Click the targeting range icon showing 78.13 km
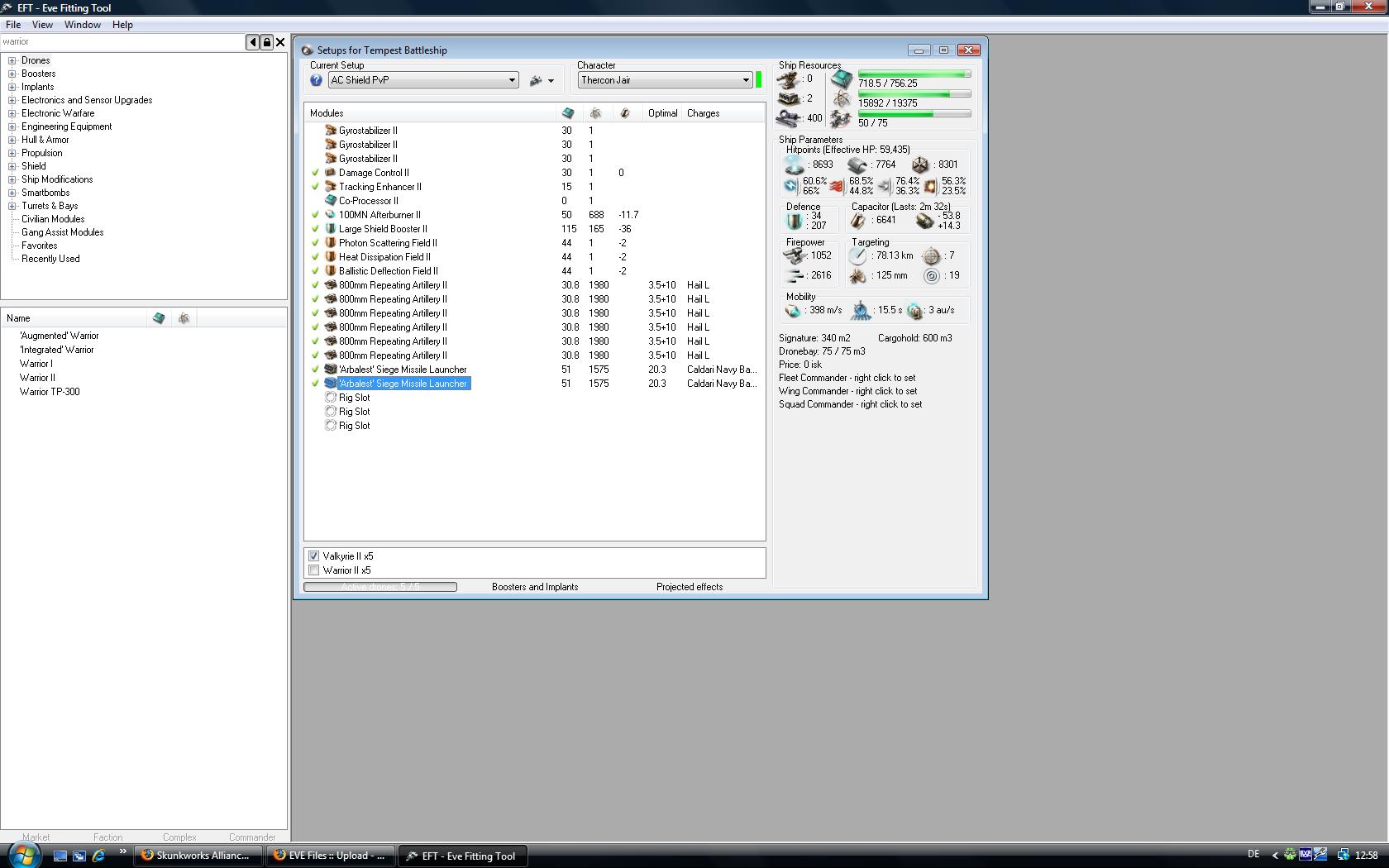This screenshot has height=868, width=1389. point(858,256)
